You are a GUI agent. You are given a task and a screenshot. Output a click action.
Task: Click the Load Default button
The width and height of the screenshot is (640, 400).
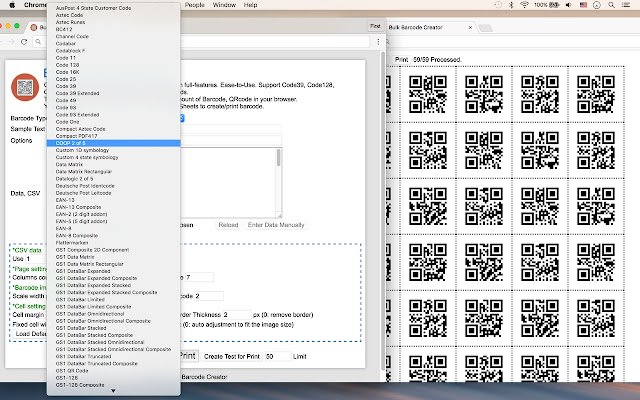pos(30,334)
